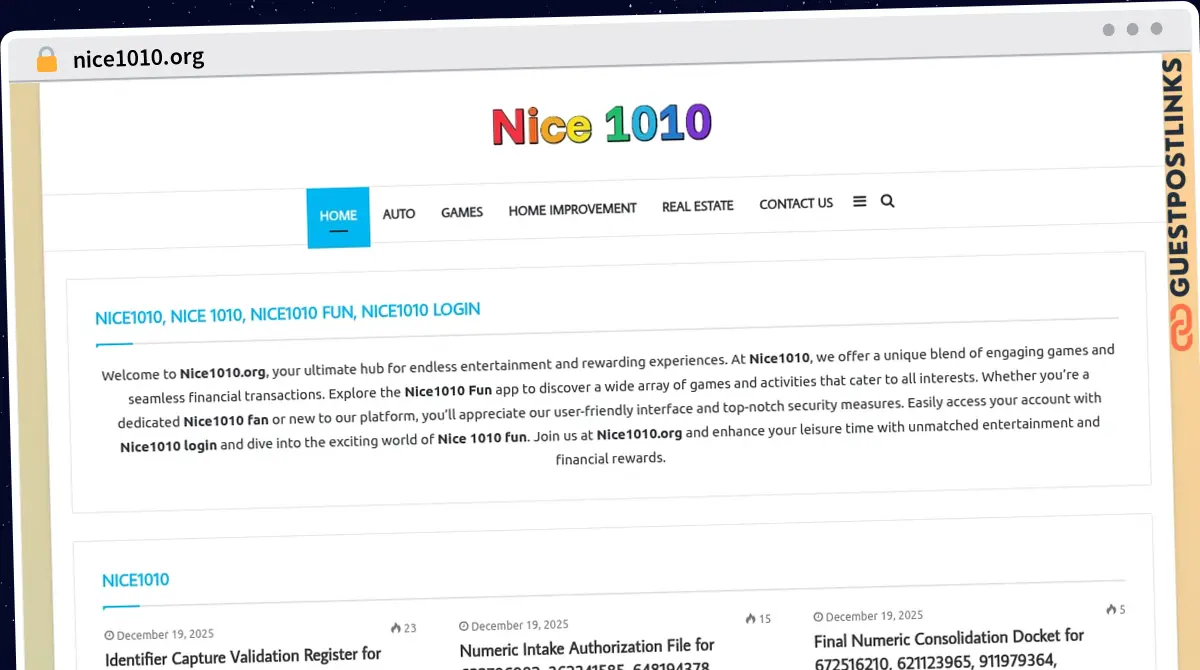
Task: Click the 'NICE1010, NICE 1010, NICE1010 FUN' heading
Action: [288, 313]
